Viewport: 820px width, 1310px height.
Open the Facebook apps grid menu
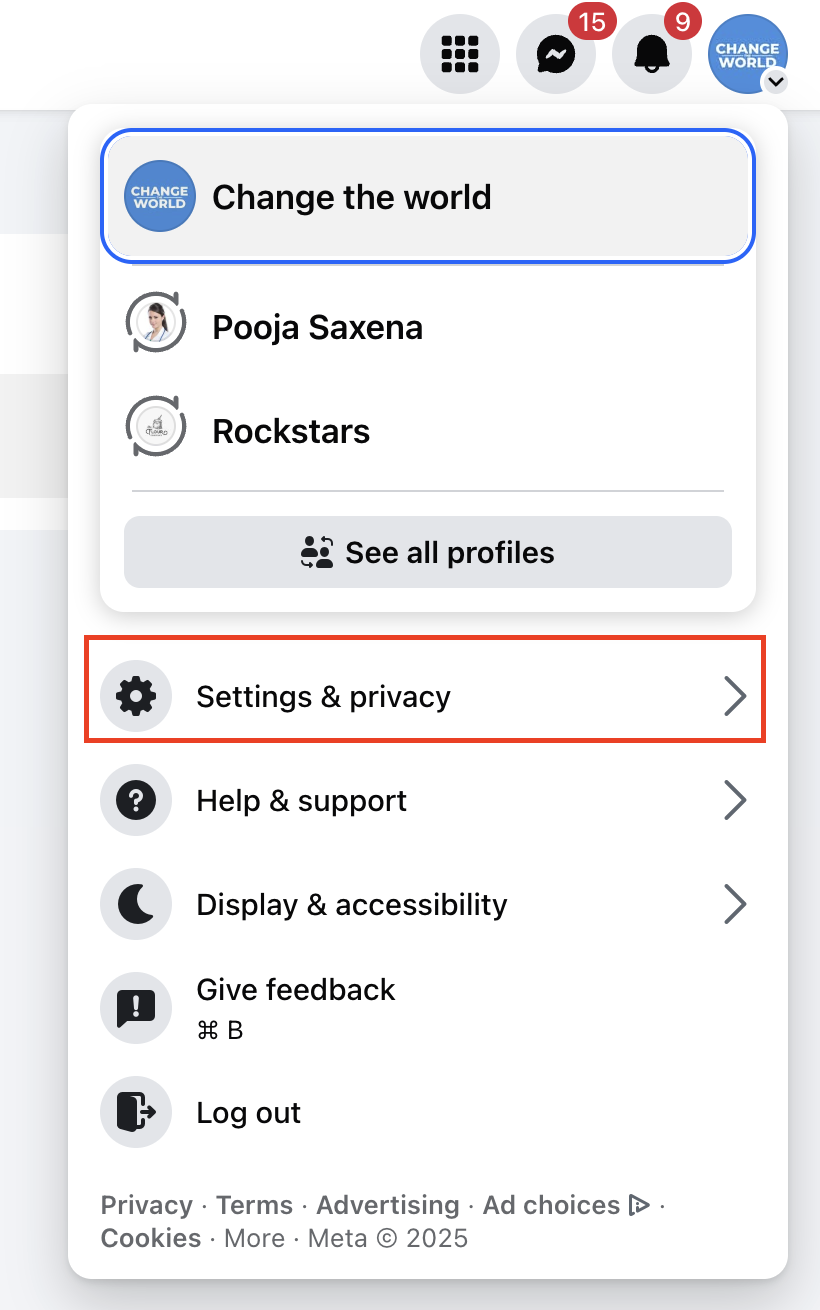[x=460, y=54]
